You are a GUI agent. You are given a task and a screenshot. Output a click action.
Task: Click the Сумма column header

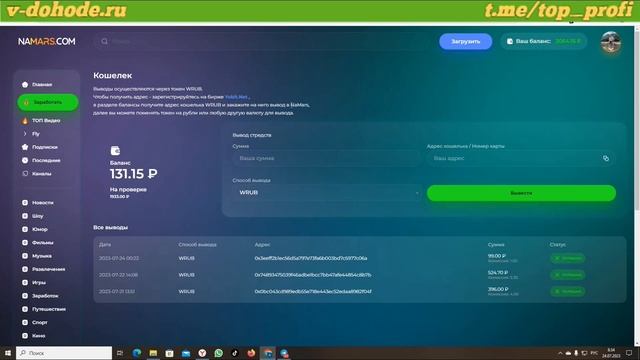tap(496, 244)
